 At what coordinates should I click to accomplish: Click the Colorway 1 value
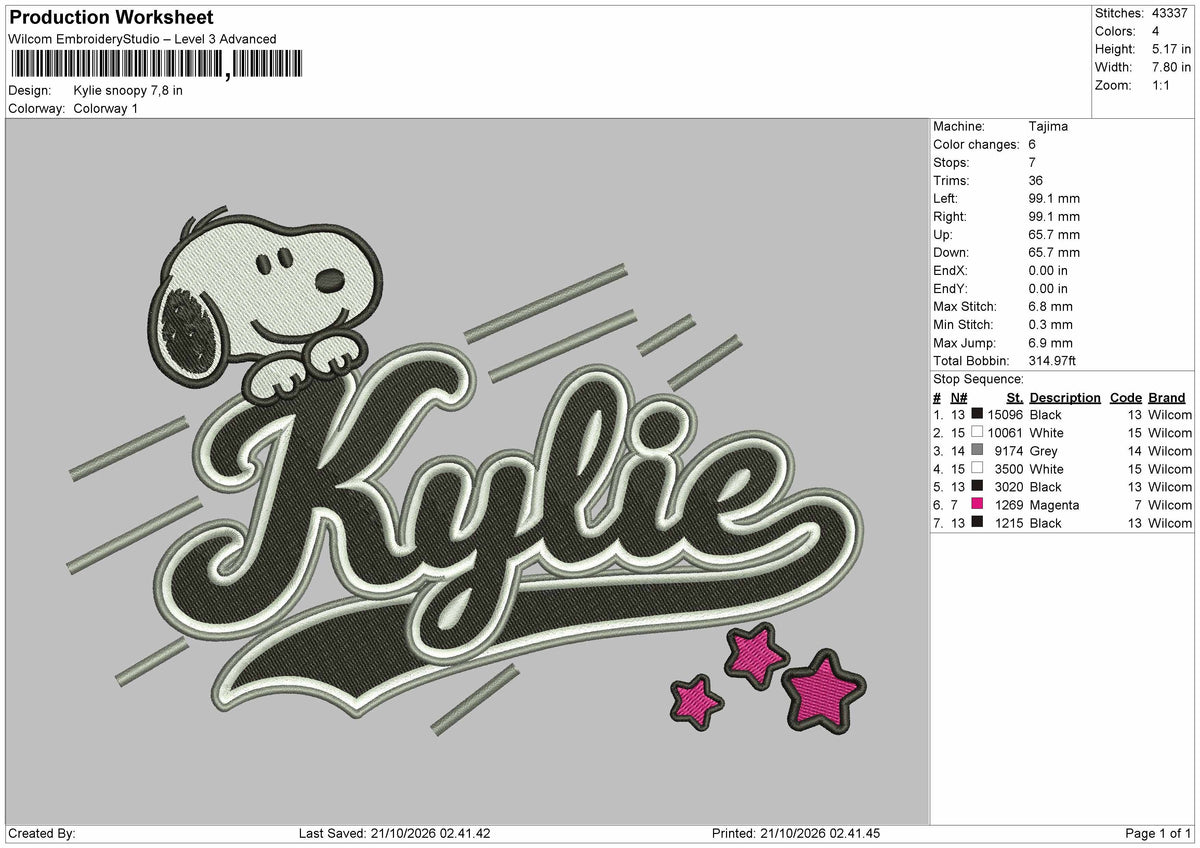(x=106, y=108)
